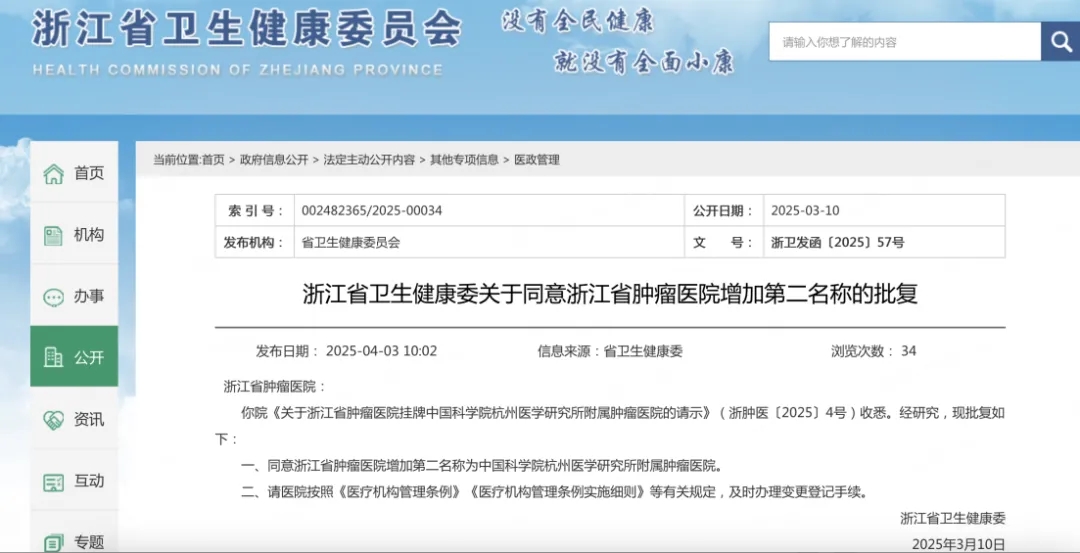Image resolution: width=1080 pixels, height=553 pixels.
Task: Click the 发布机构 label cell
Action: point(255,242)
